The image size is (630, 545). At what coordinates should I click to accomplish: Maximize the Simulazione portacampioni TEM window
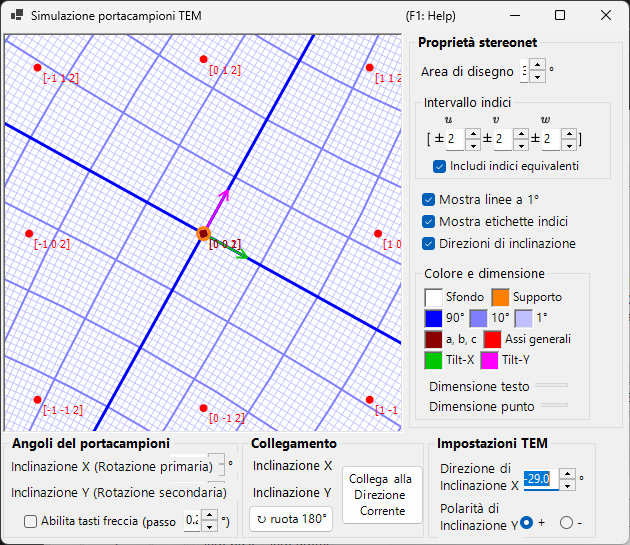point(560,15)
